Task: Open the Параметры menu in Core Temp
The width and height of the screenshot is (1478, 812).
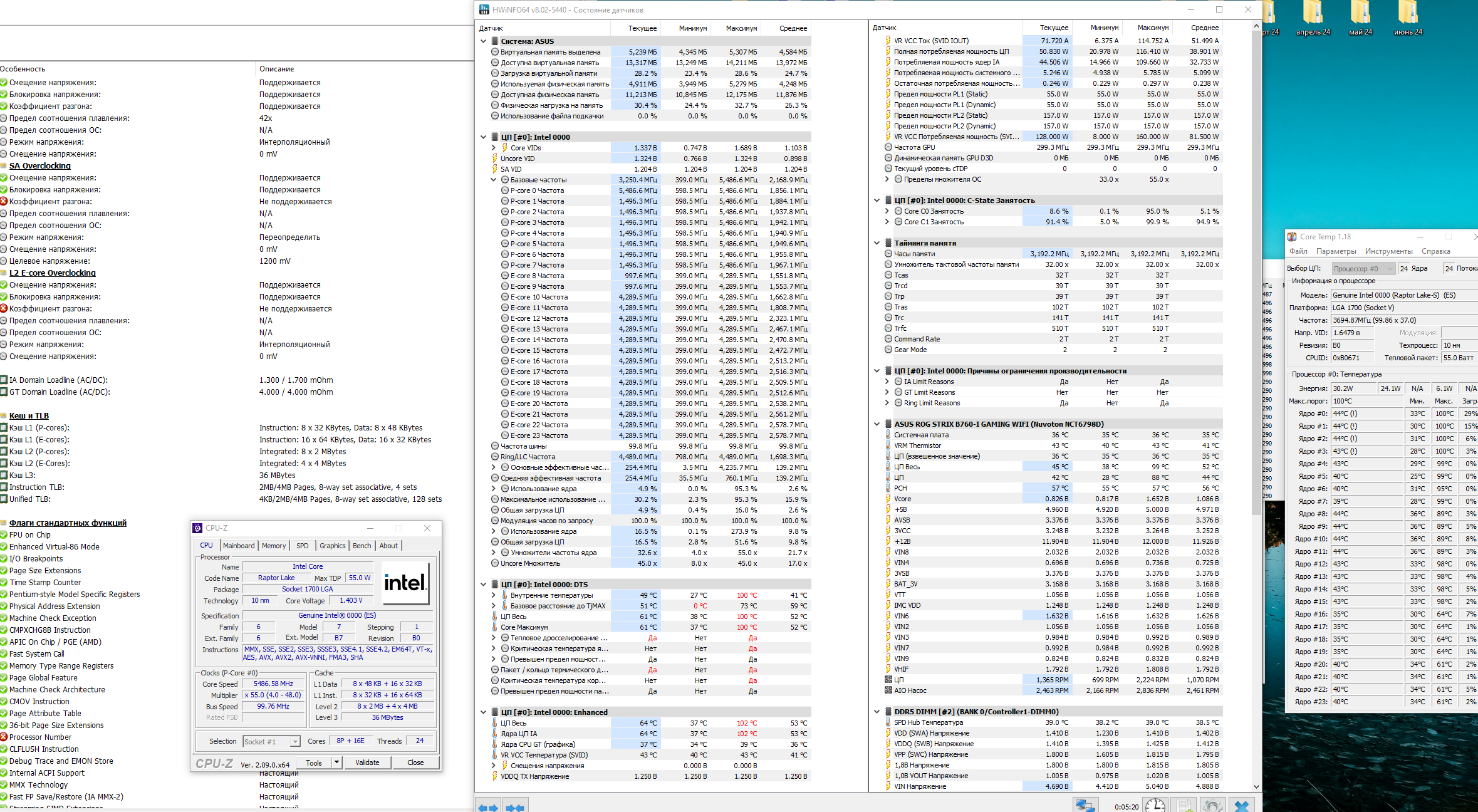Action: 1336,251
